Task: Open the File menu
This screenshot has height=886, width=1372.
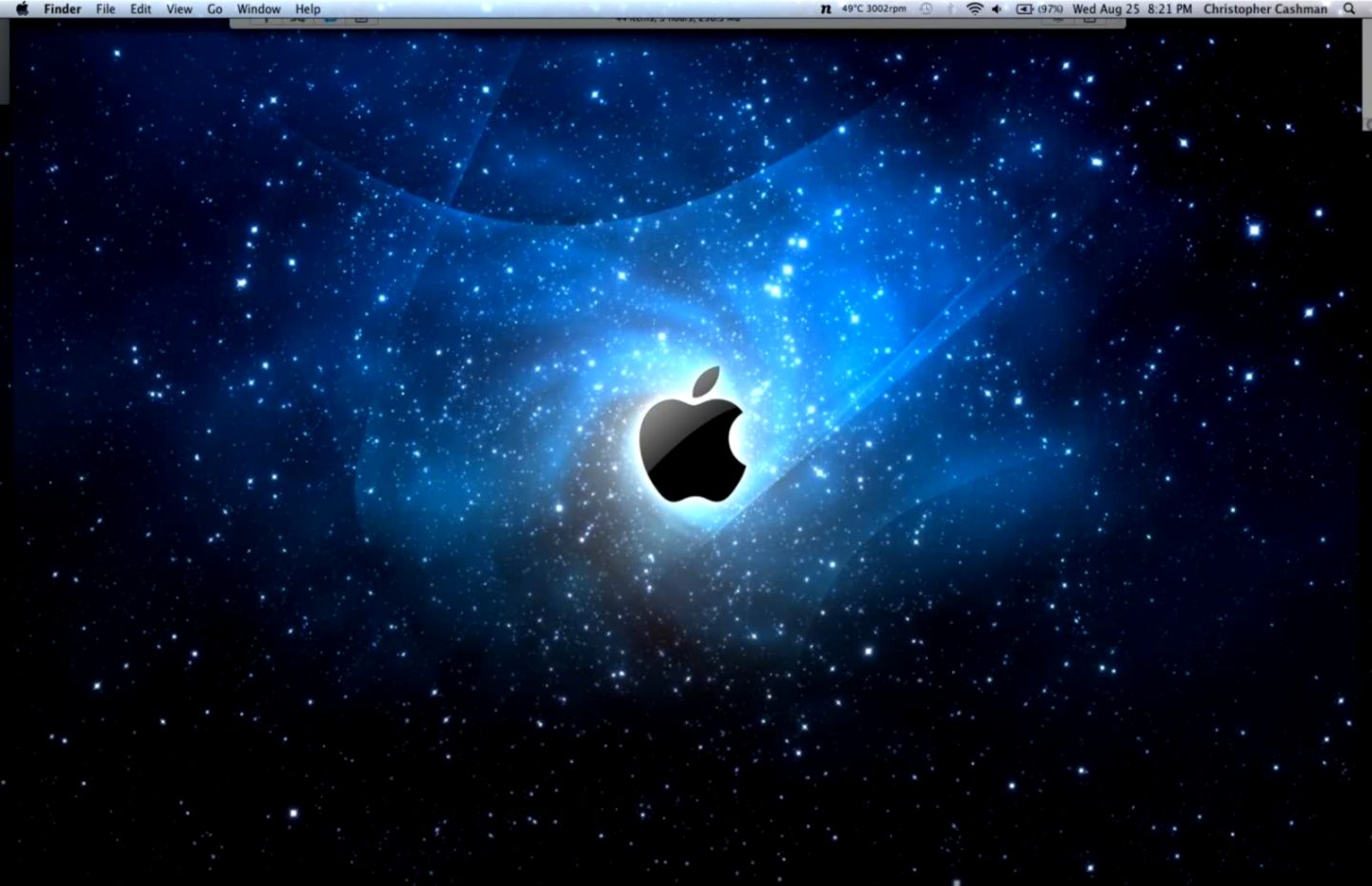Action: (x=106, y=9)
